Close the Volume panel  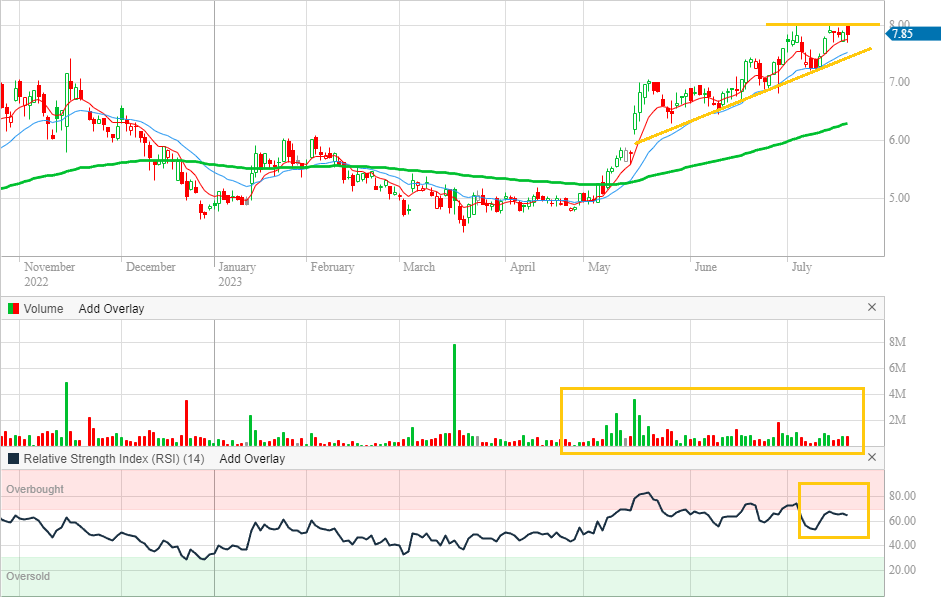click(x=871, y=308)
